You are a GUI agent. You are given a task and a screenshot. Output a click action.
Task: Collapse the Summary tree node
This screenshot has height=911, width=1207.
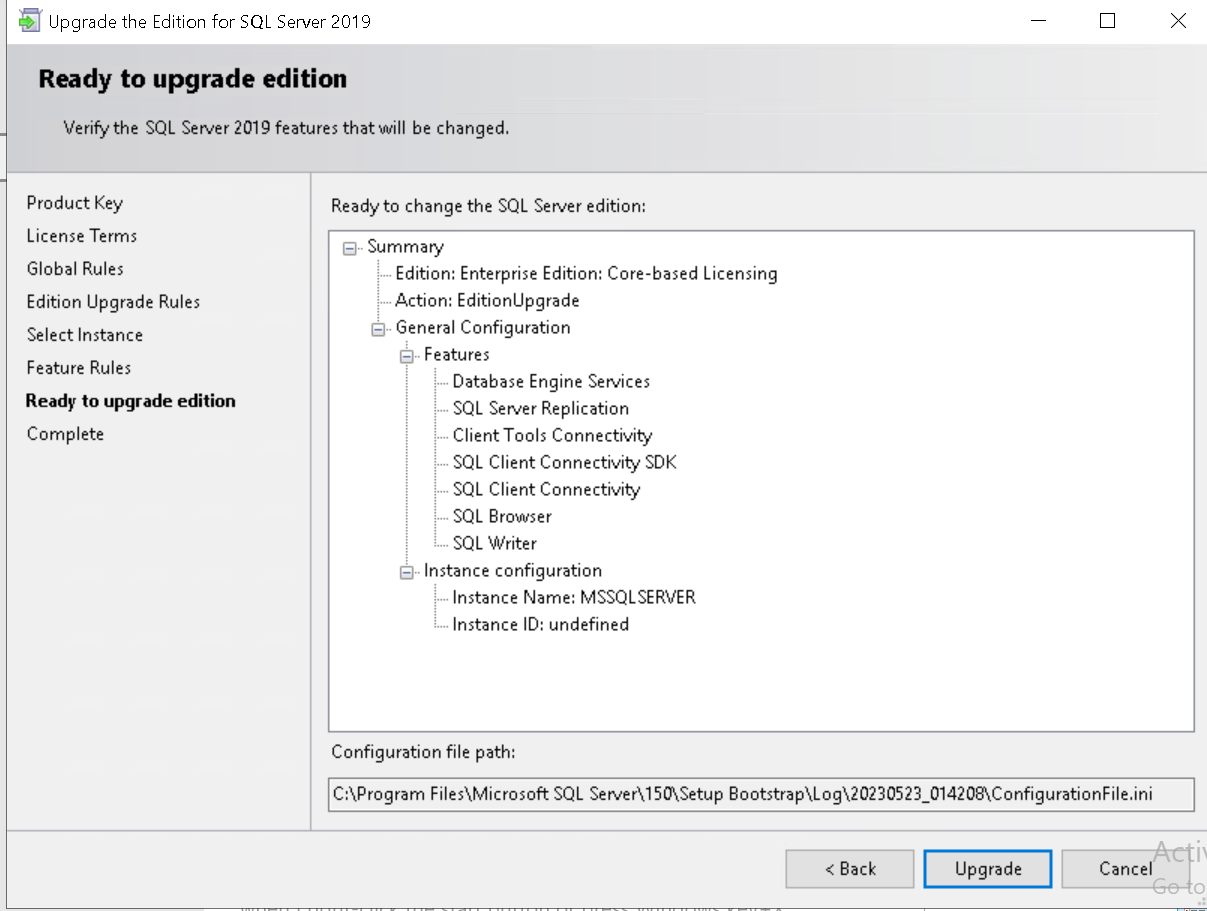pyautogui.click(x=350, y=247)
